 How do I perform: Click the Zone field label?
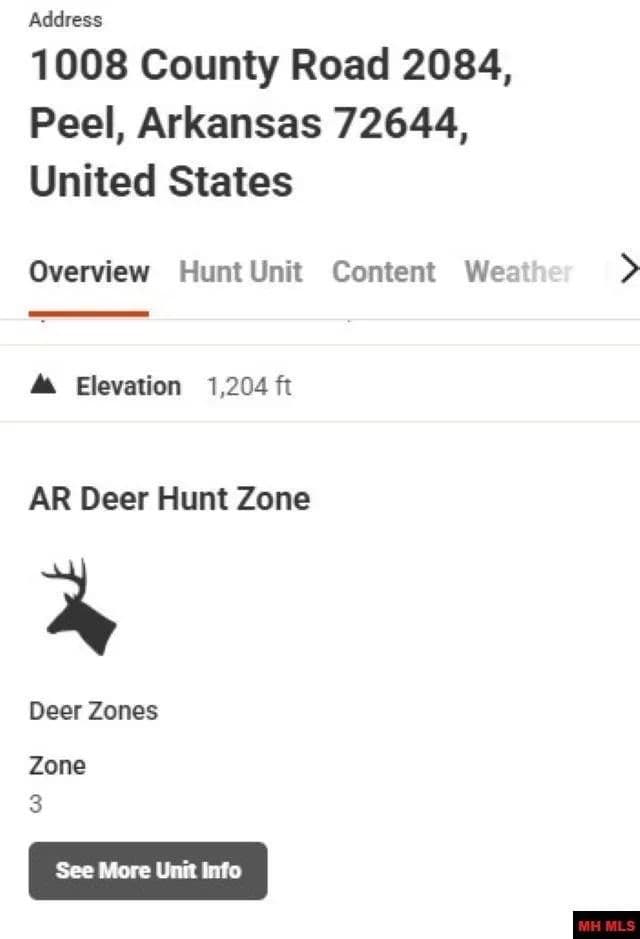pos(57,766)
